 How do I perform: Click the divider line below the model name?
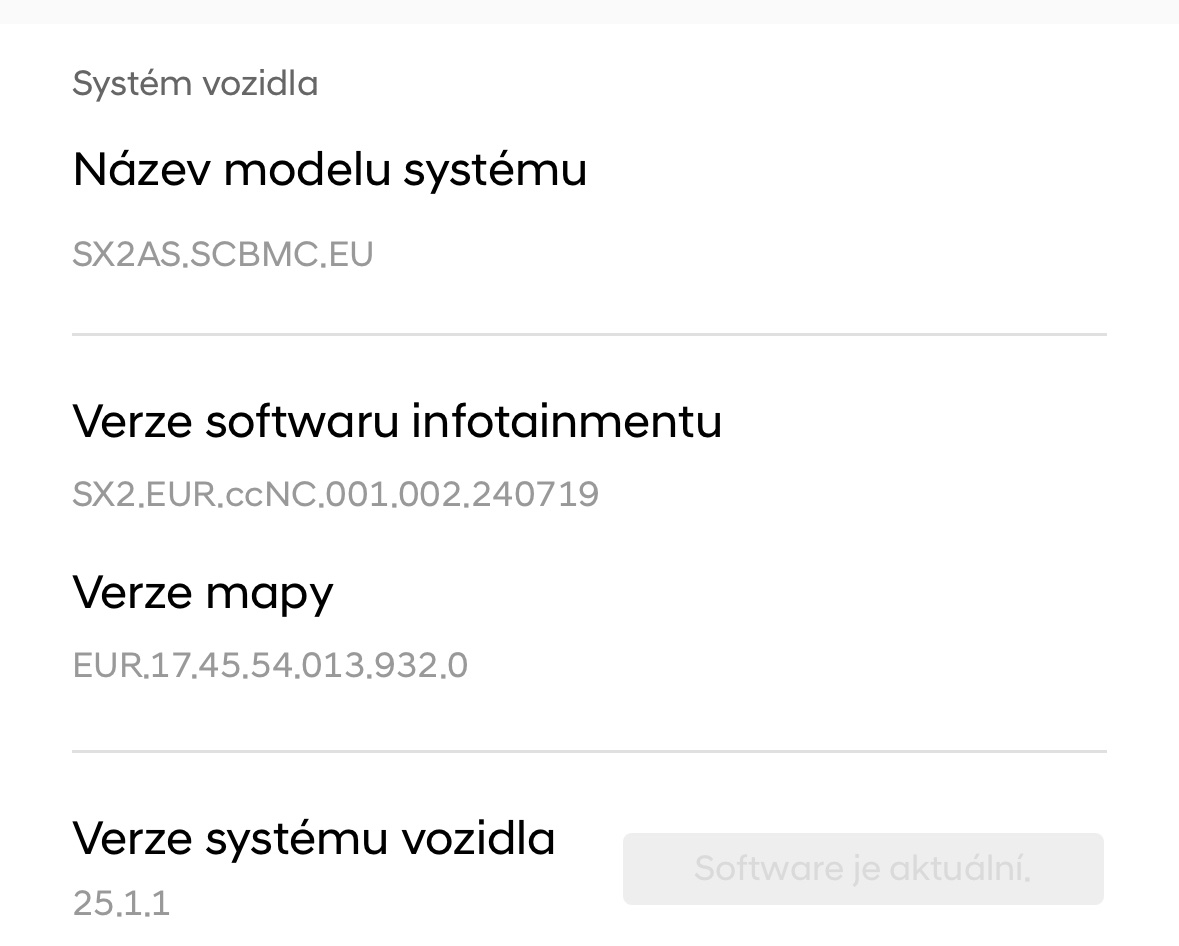click(x=589, y=334)
